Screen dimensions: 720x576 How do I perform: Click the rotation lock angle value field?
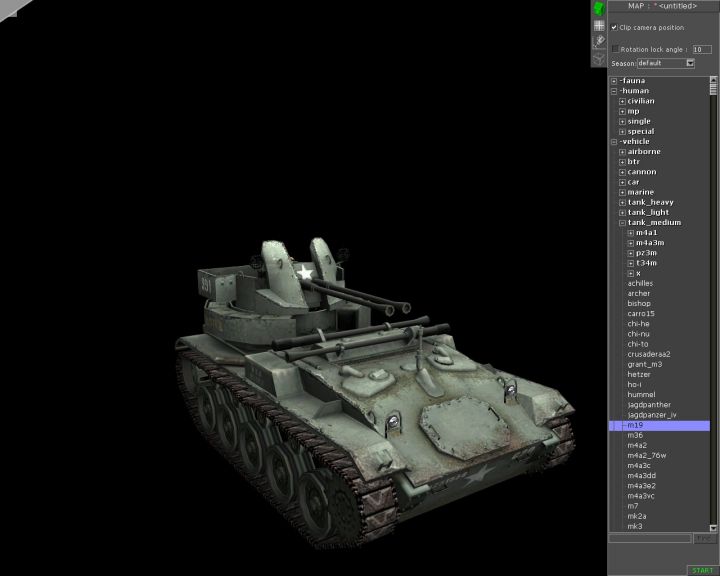(701, 48)
